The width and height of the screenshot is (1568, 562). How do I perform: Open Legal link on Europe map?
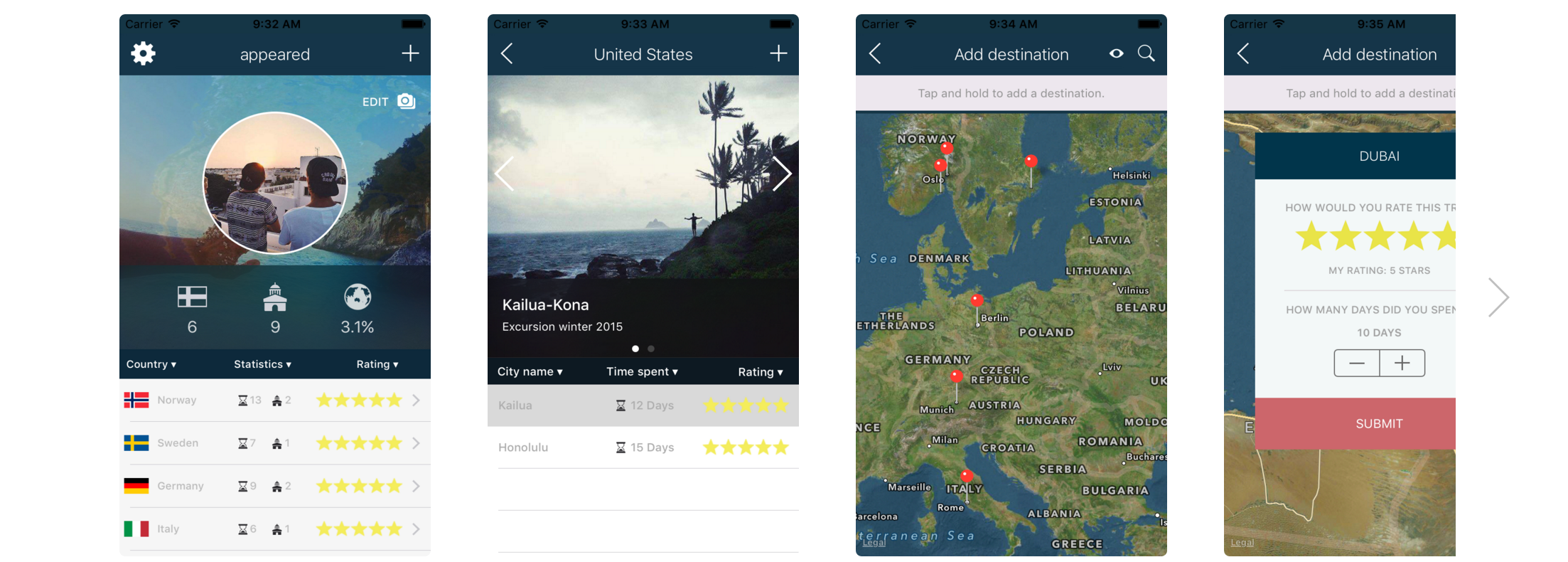(x=874, y=543)
